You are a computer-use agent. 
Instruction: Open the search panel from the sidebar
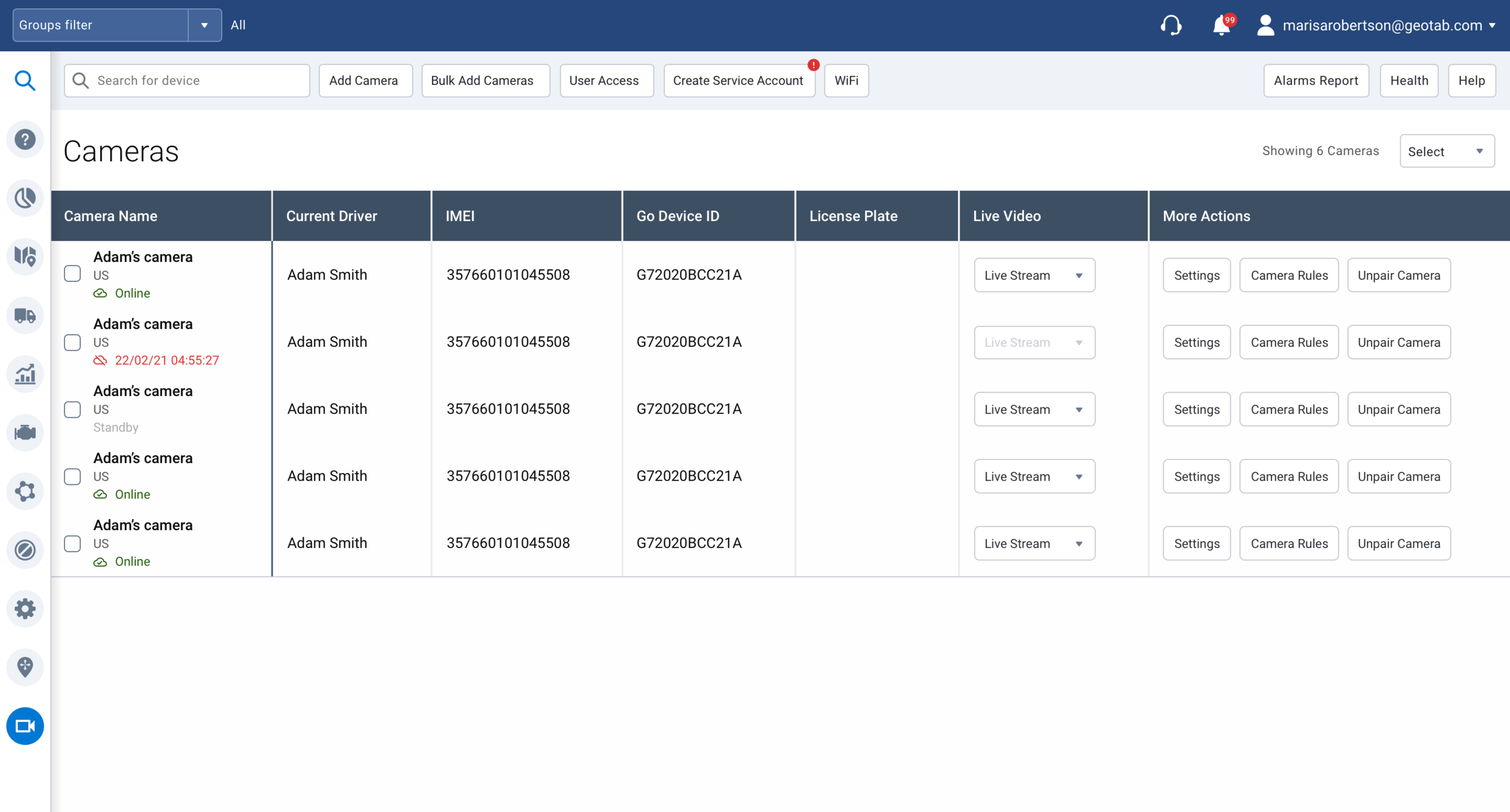click(25, 80)
